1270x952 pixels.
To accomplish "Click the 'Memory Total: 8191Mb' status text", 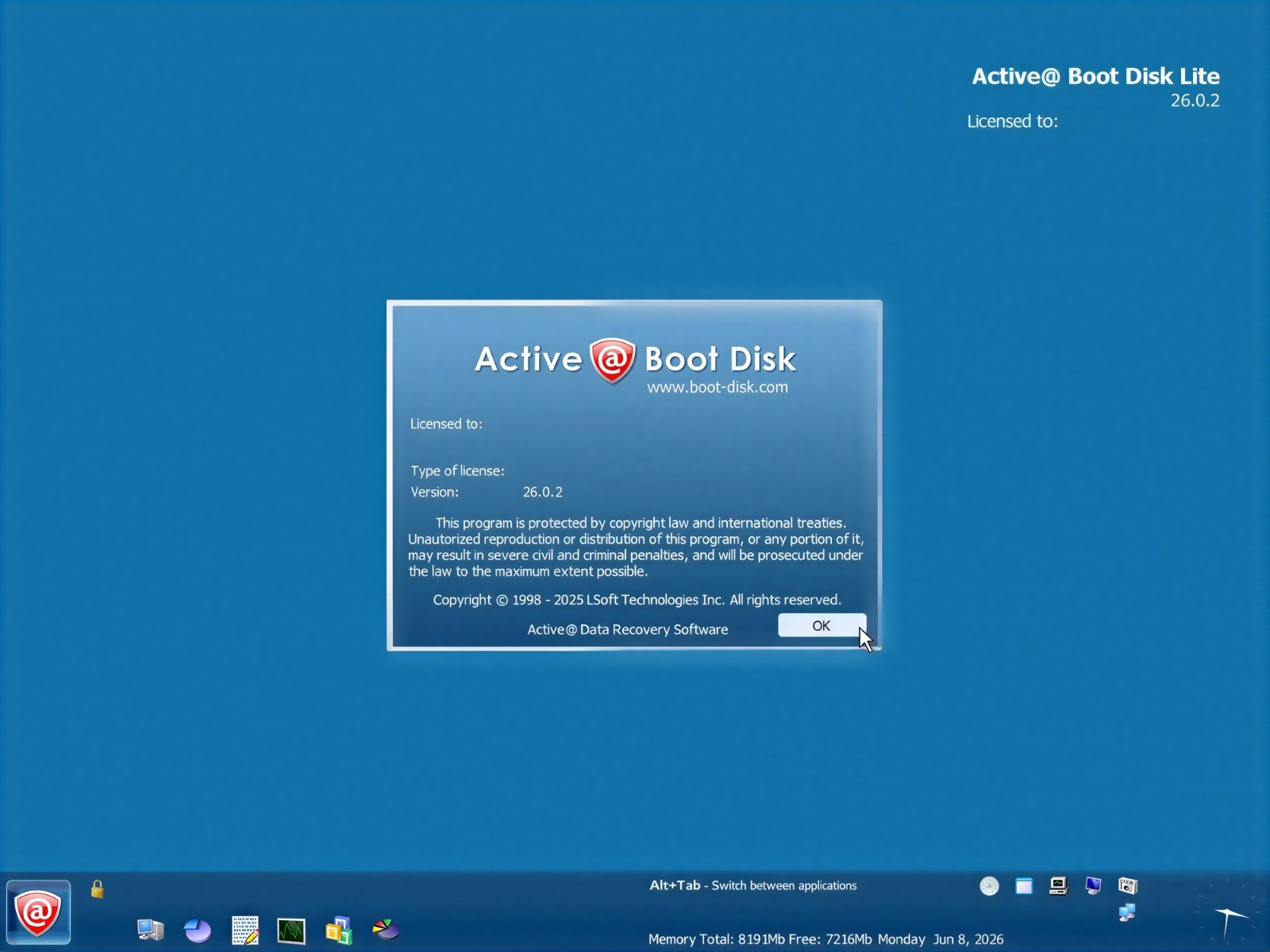I will pos(717,939).
